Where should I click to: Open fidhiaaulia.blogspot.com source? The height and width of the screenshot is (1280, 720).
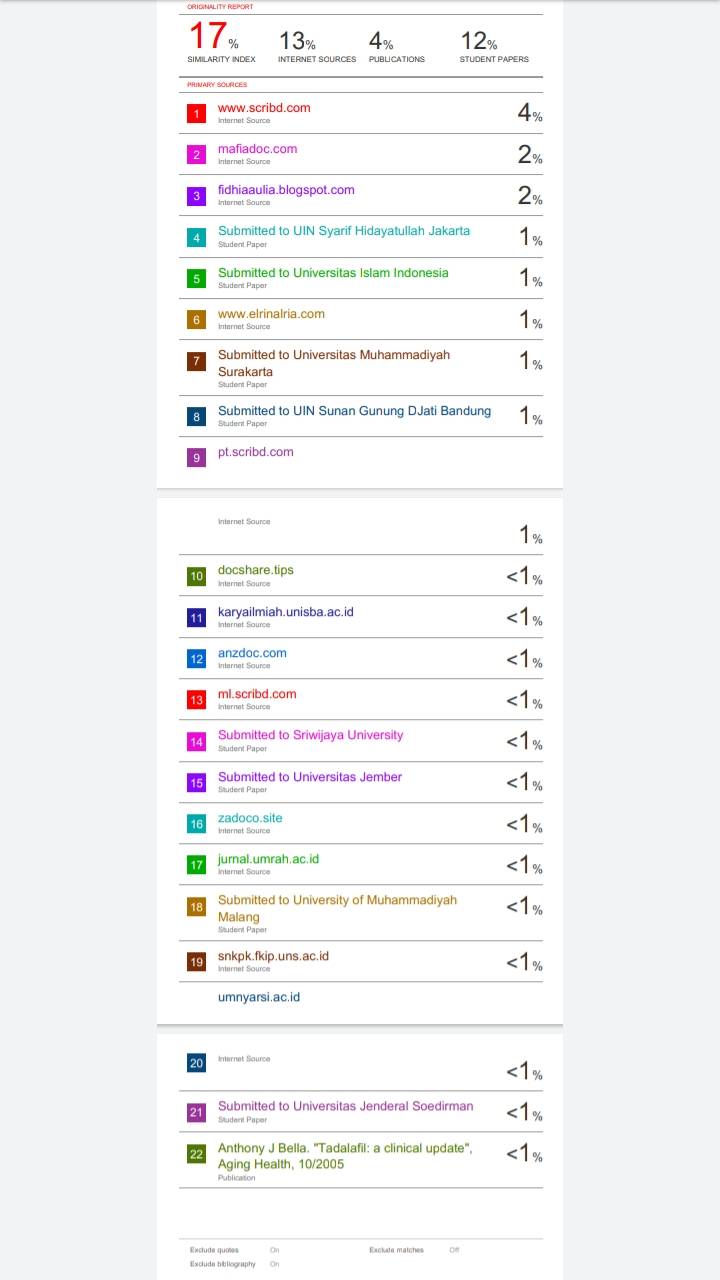pyautogui.click(x=286, y=190)
